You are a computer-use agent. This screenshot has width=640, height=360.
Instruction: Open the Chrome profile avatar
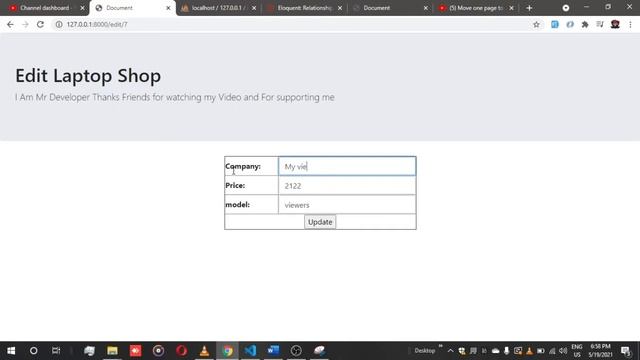615,24
